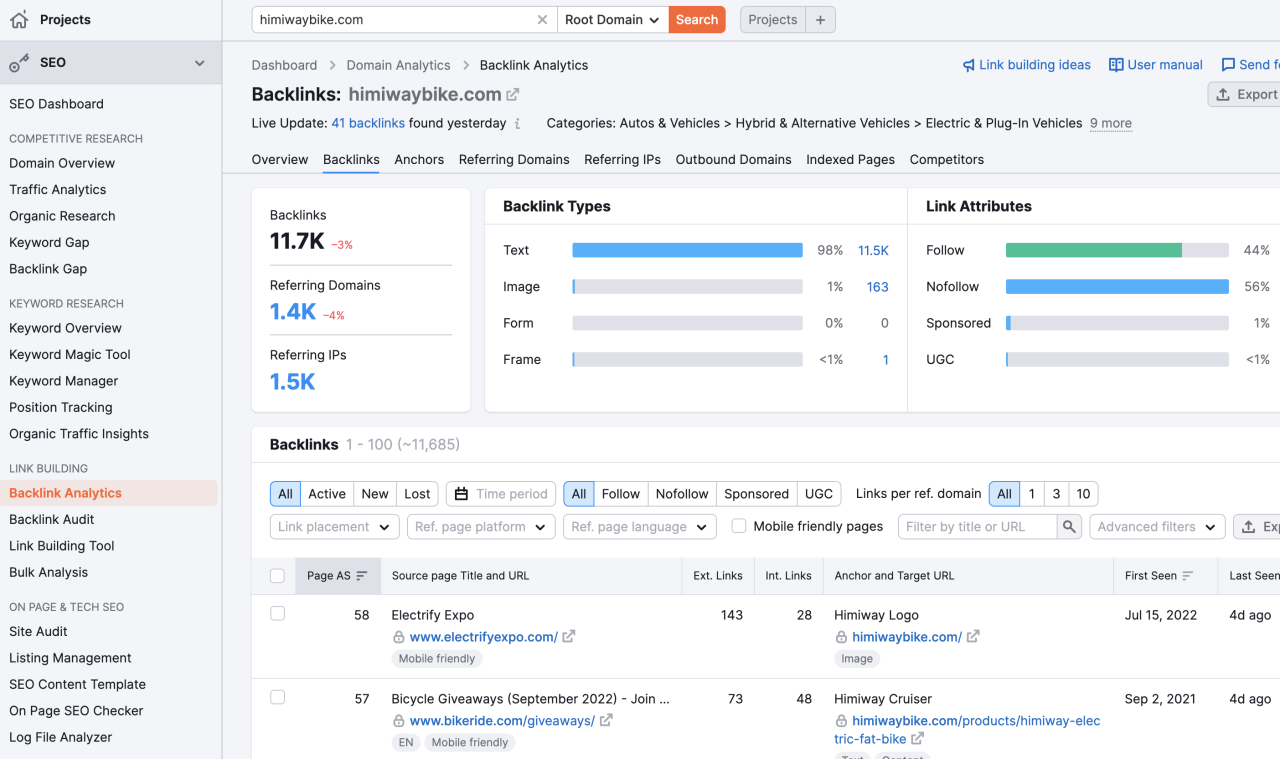Switch to the Indexed Pages tab

850,160
